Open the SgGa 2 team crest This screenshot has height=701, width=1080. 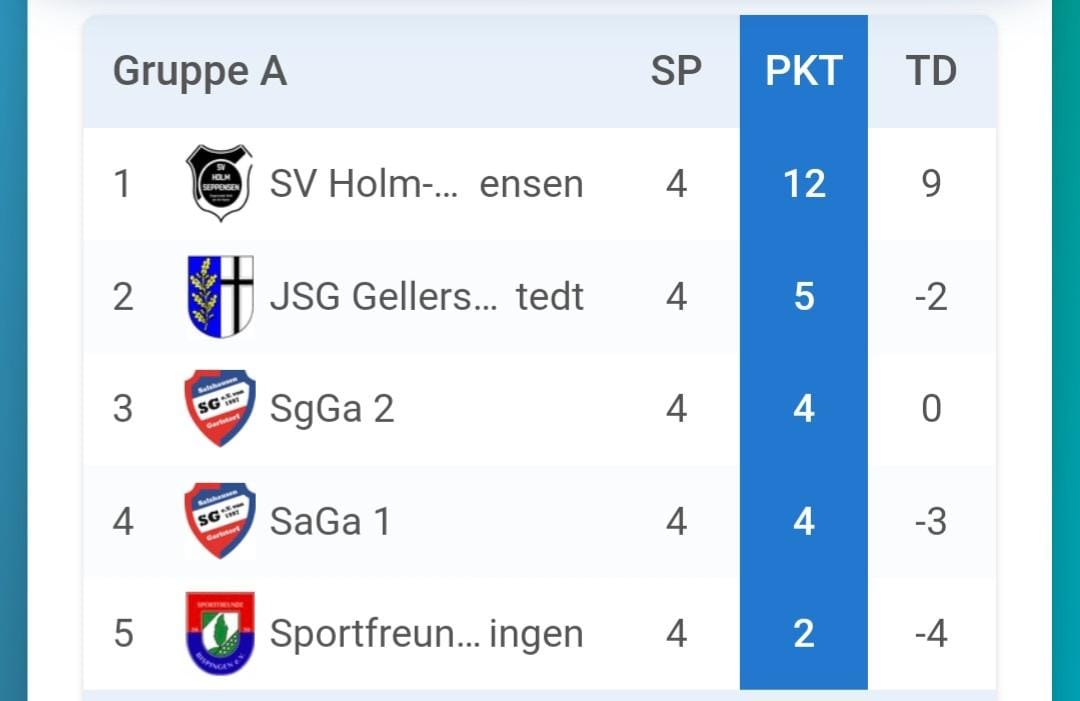point(220,408)
